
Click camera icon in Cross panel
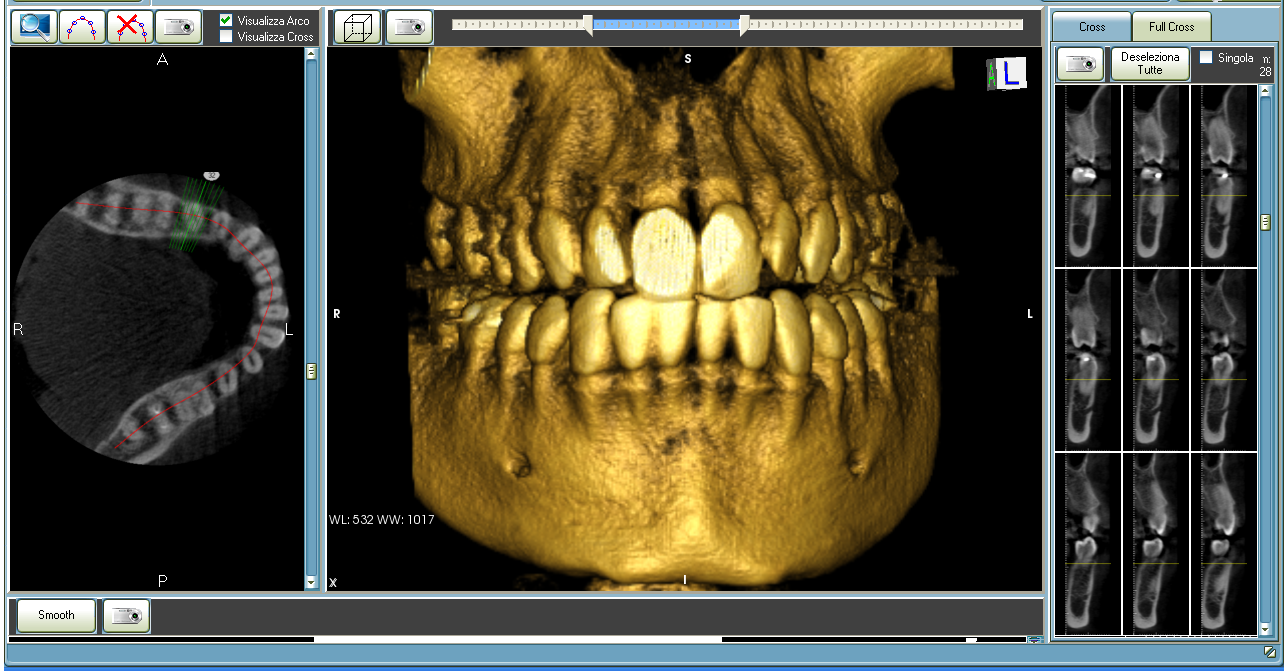(x=1080, y=63)
